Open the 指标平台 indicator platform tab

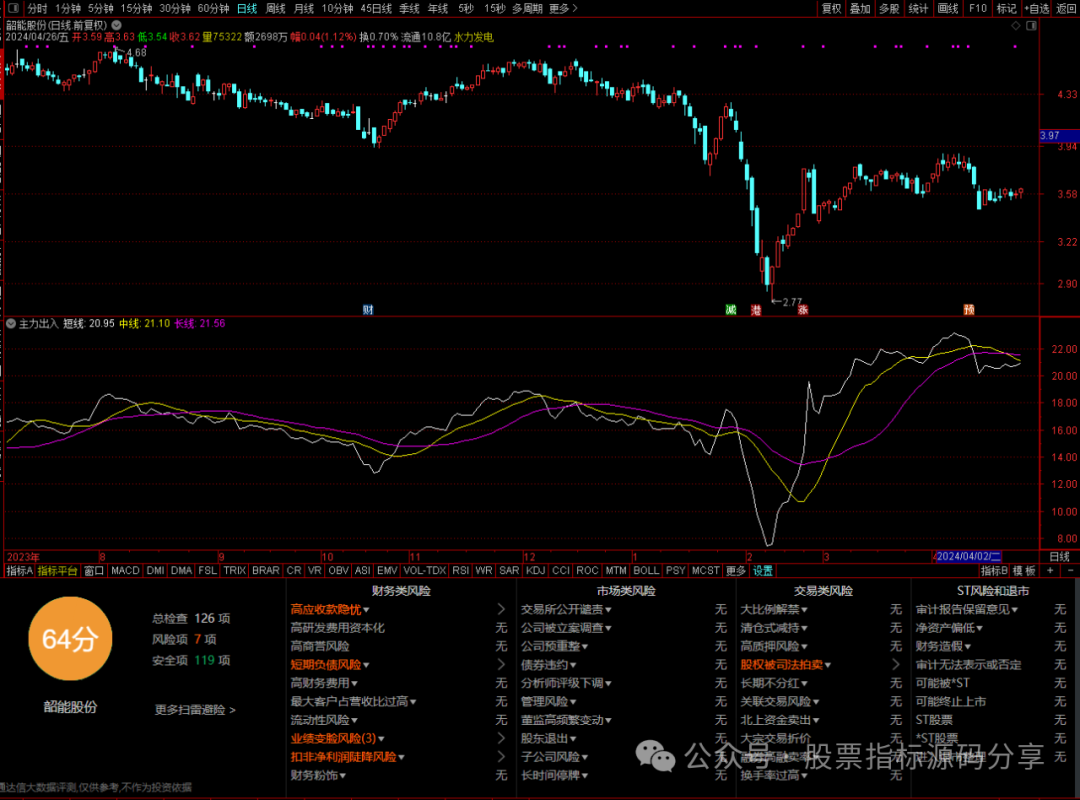pos(57,571)
